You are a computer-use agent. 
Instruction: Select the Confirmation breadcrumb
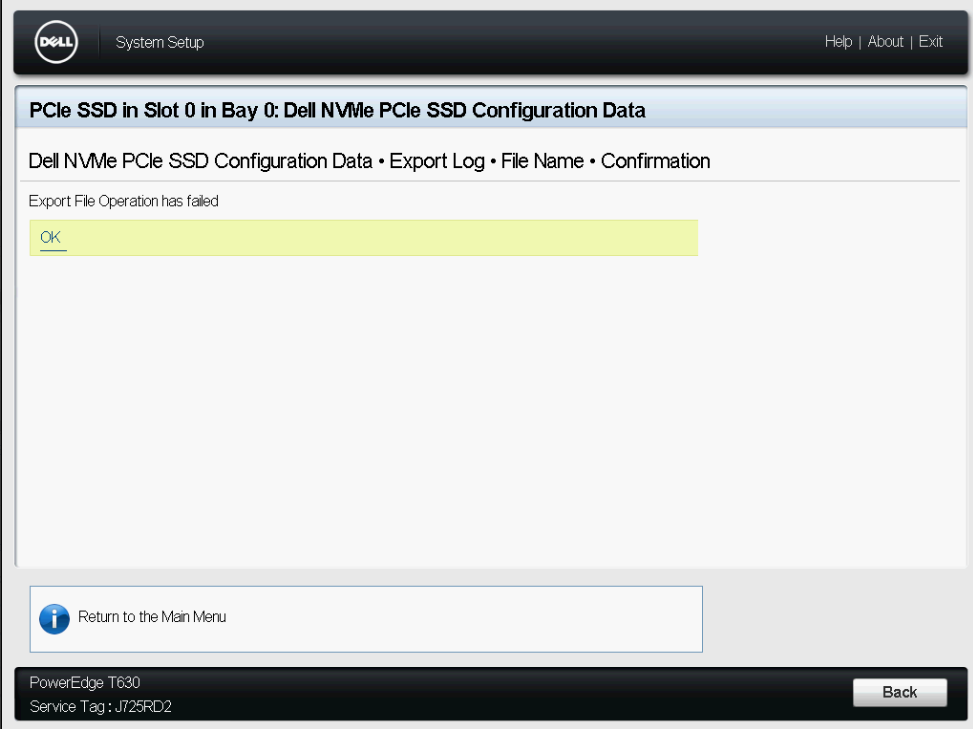coord(656,161)
